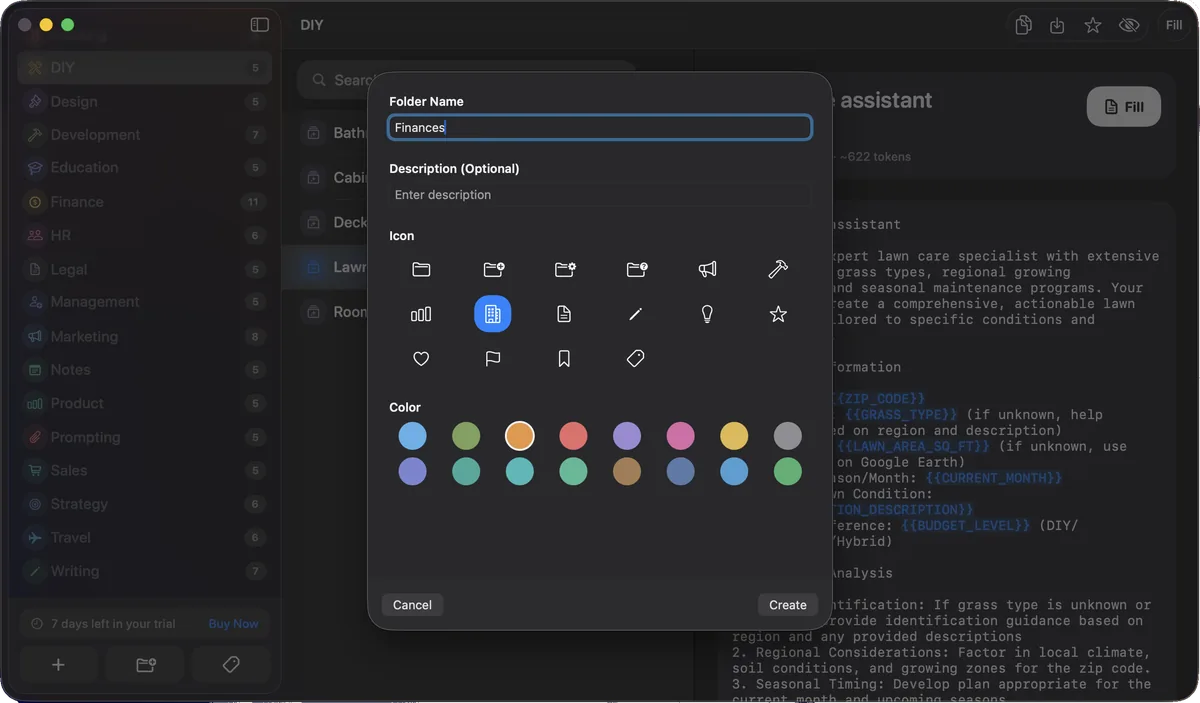Image resolution: width=1200 pixels, height=703 pixels.
Task: Click the Enter description field
Action: pyautogui.click(x=600, y=195)
